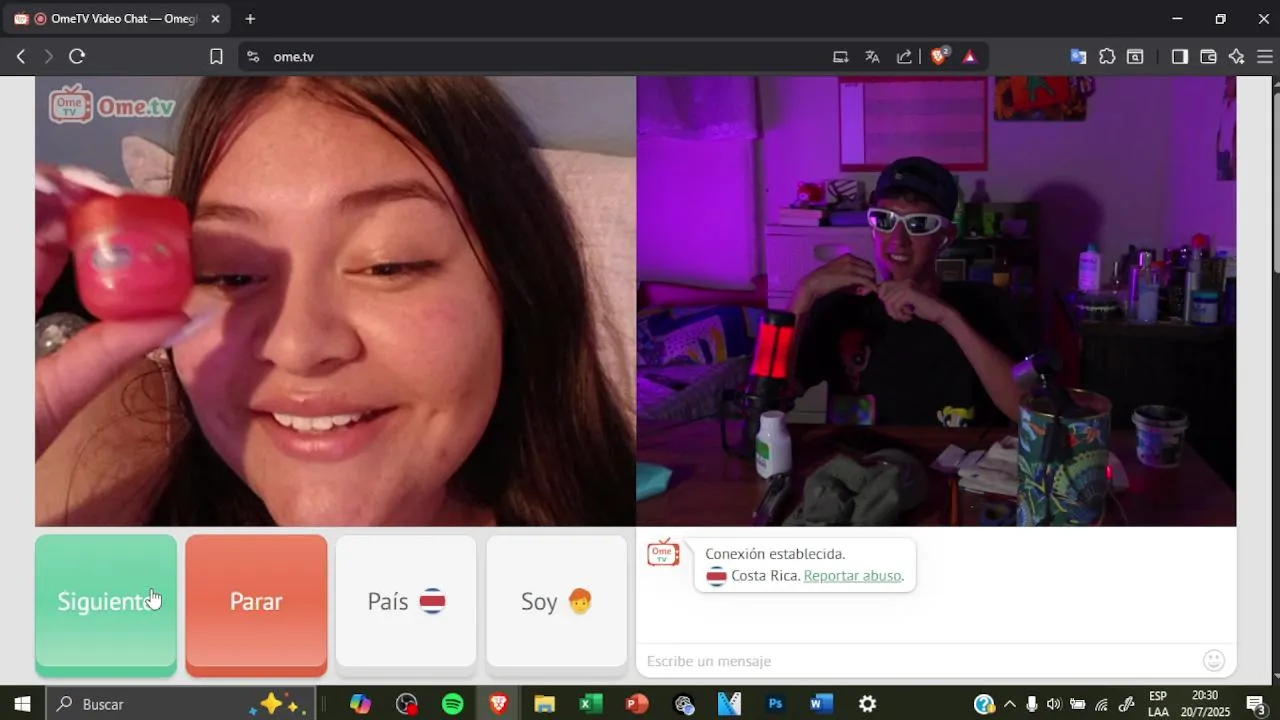
Task: Open site settings icon in address bar
Action: point(253,57)
